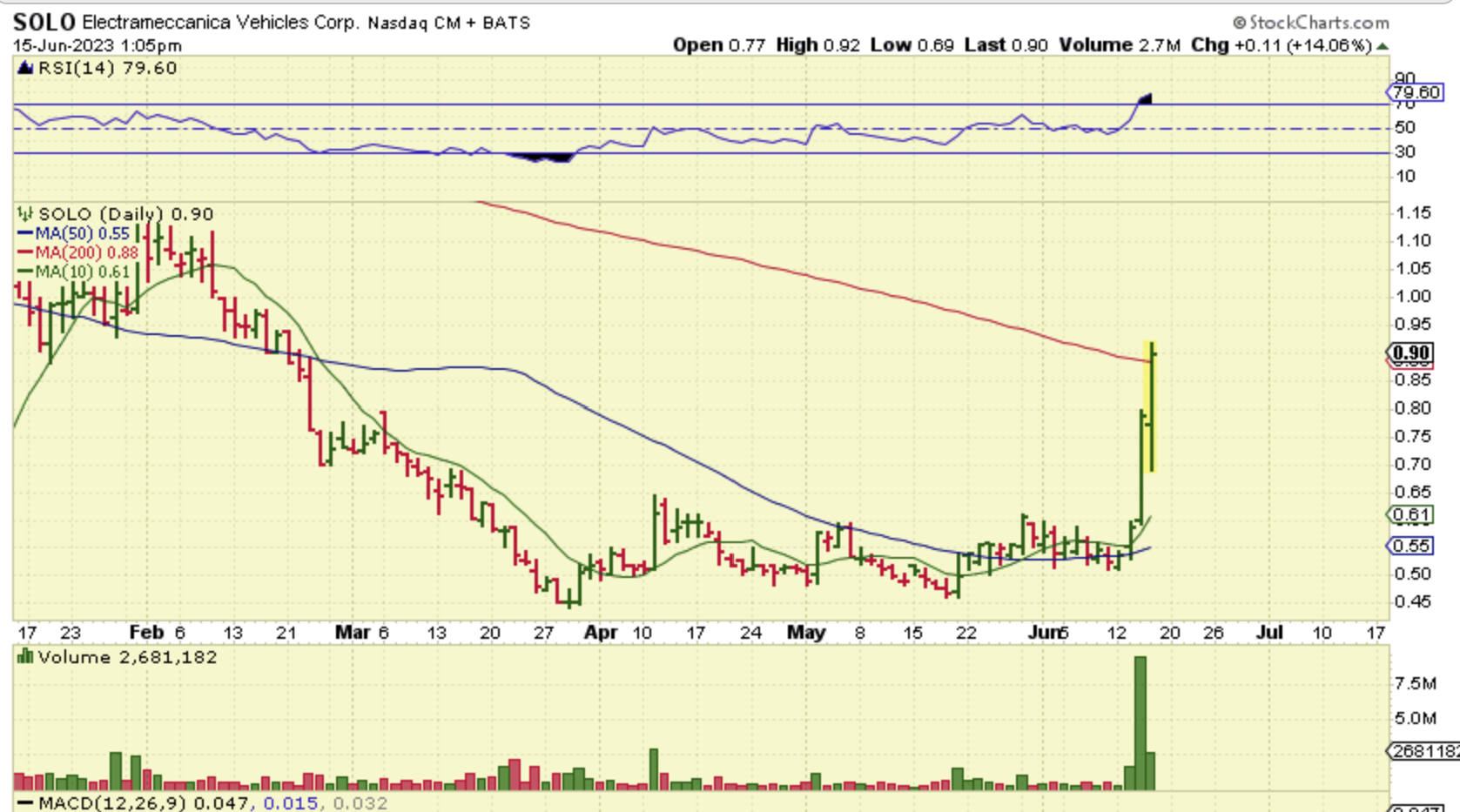Click the Open 0.77 value
Screen dimensions: 1460x812
718,45
